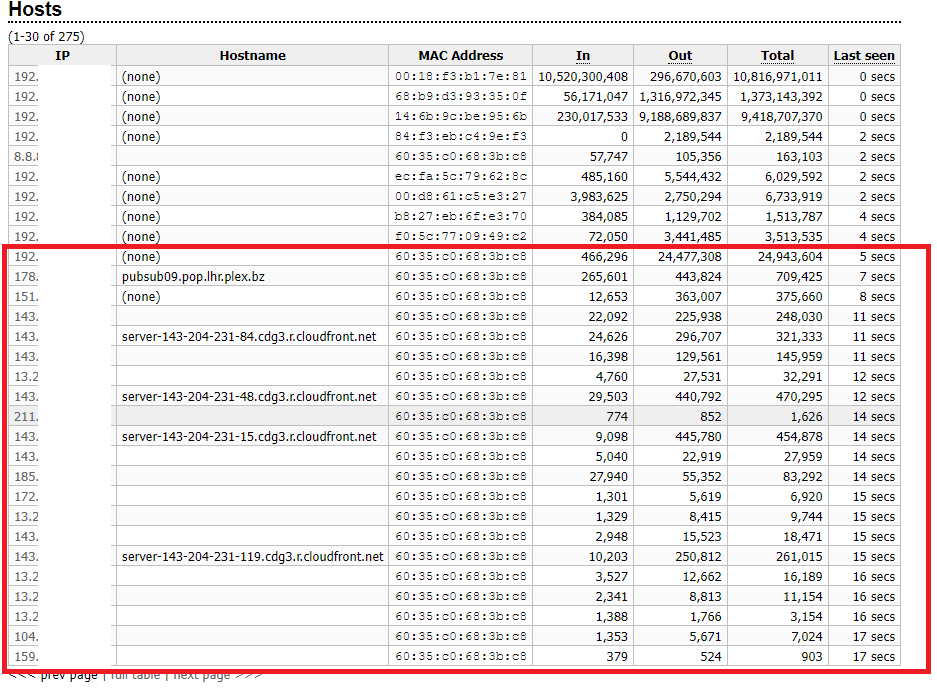Open the full table link
This screenshot has height=689, width=937.
click(x=135, y=675)
